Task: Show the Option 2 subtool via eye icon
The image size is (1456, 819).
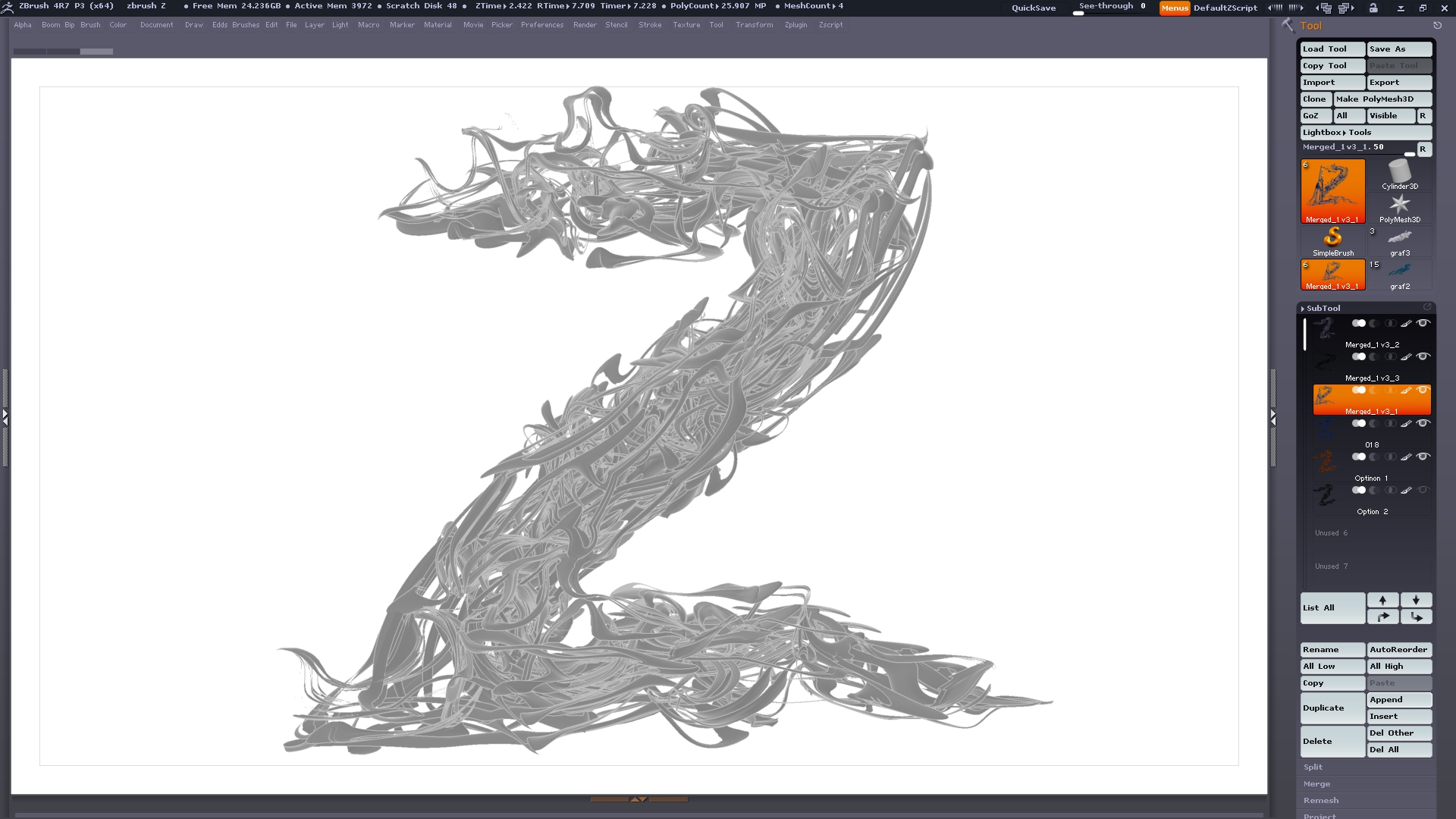Action: click(x=1423, y=491)
